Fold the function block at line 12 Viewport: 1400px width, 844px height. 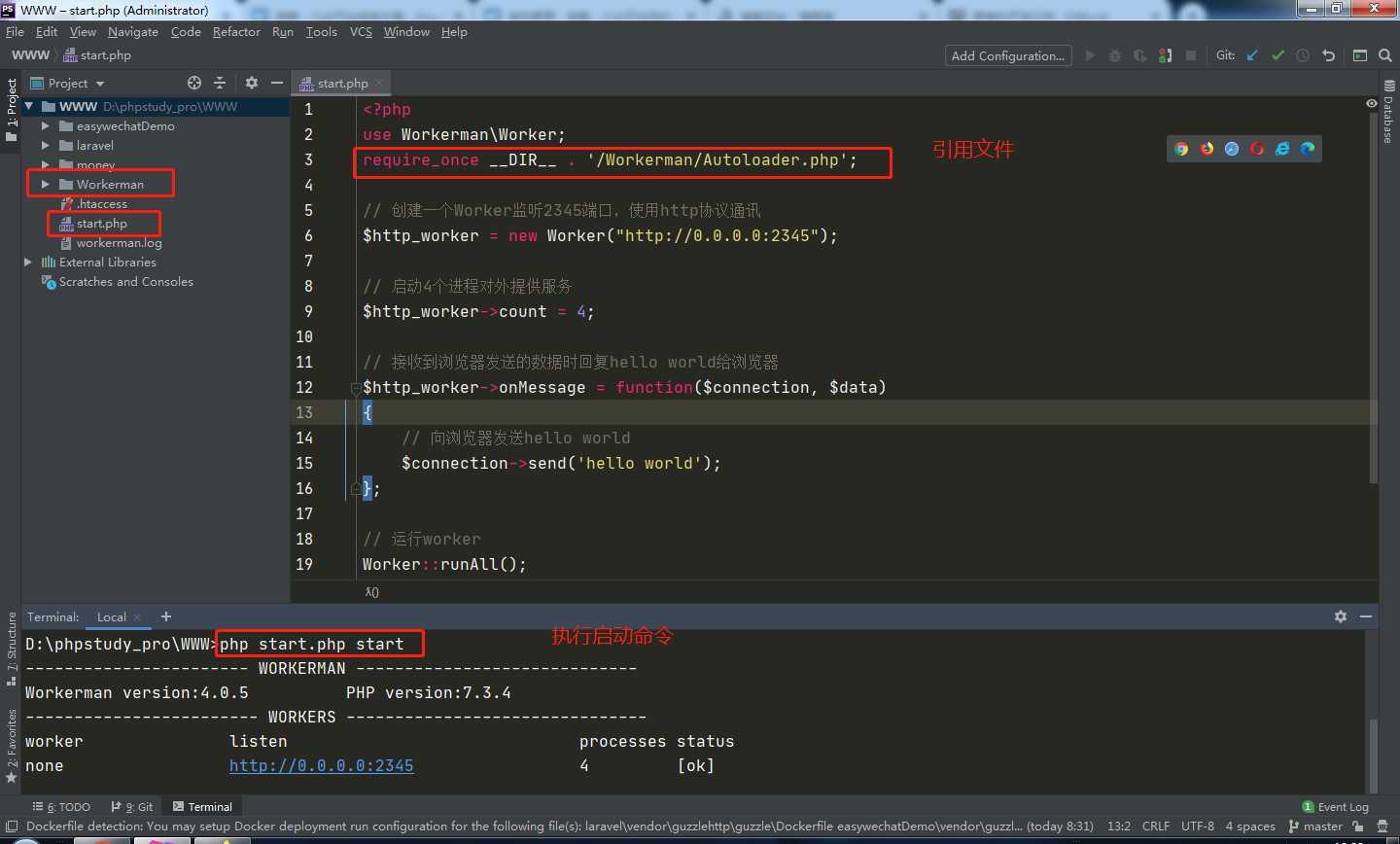tap(356, 388)
